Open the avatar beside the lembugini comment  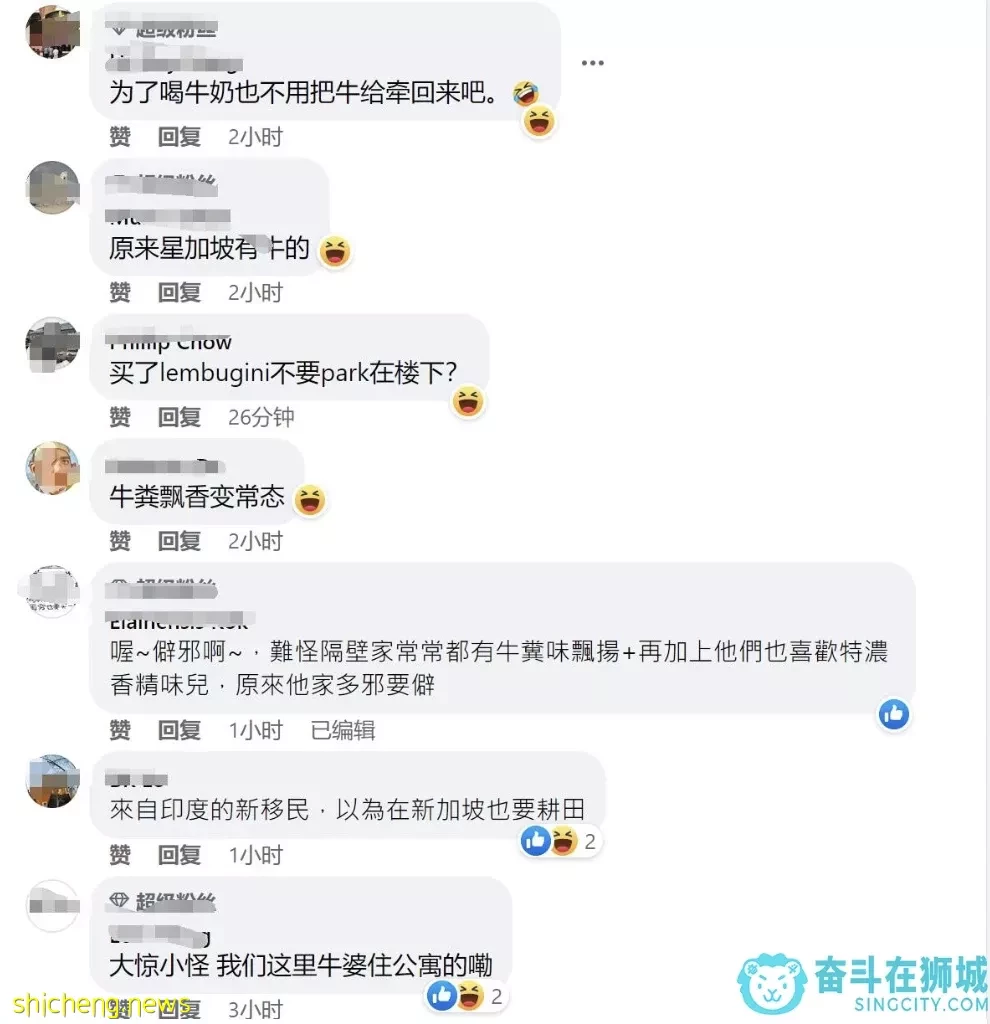click(x=52, y=344)
